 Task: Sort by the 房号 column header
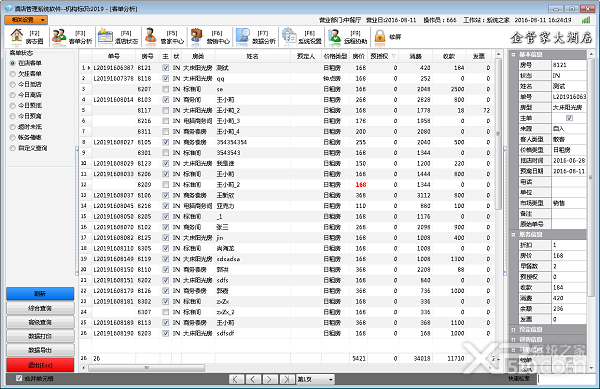[x=147, y=56]
